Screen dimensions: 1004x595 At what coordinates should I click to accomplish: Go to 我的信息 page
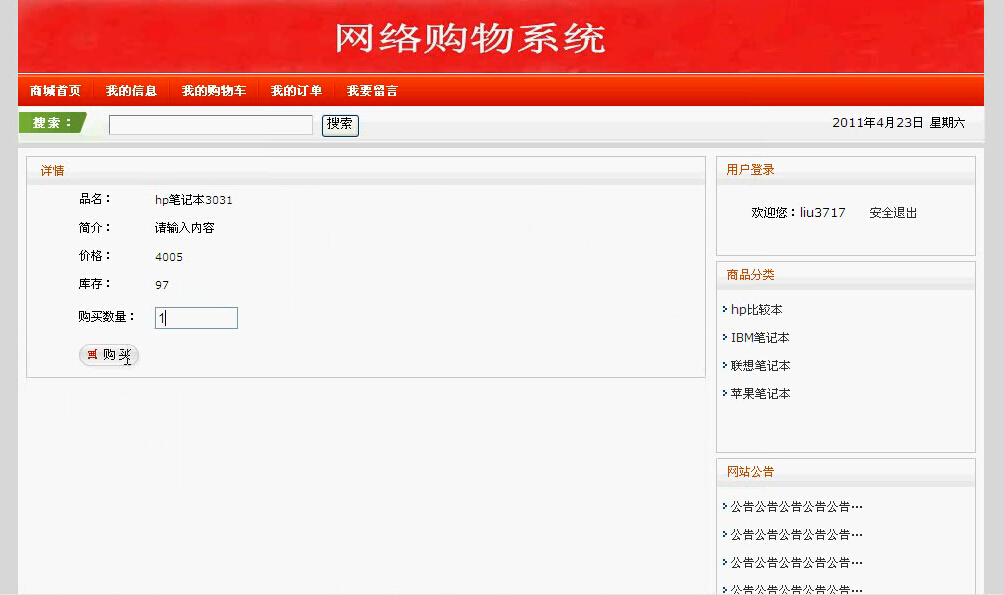pyautogui.click(x=131, y=91)
